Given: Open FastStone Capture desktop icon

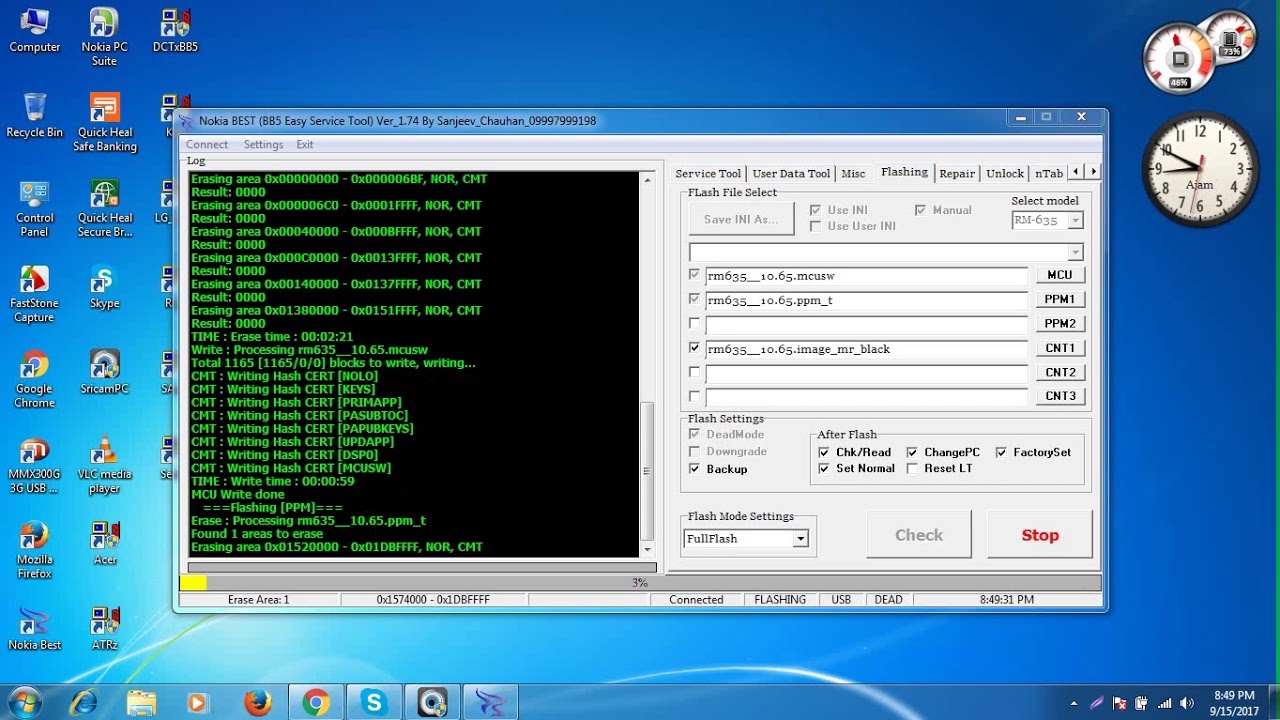Looking at the screenshot, I should click(x=34, y=295).
